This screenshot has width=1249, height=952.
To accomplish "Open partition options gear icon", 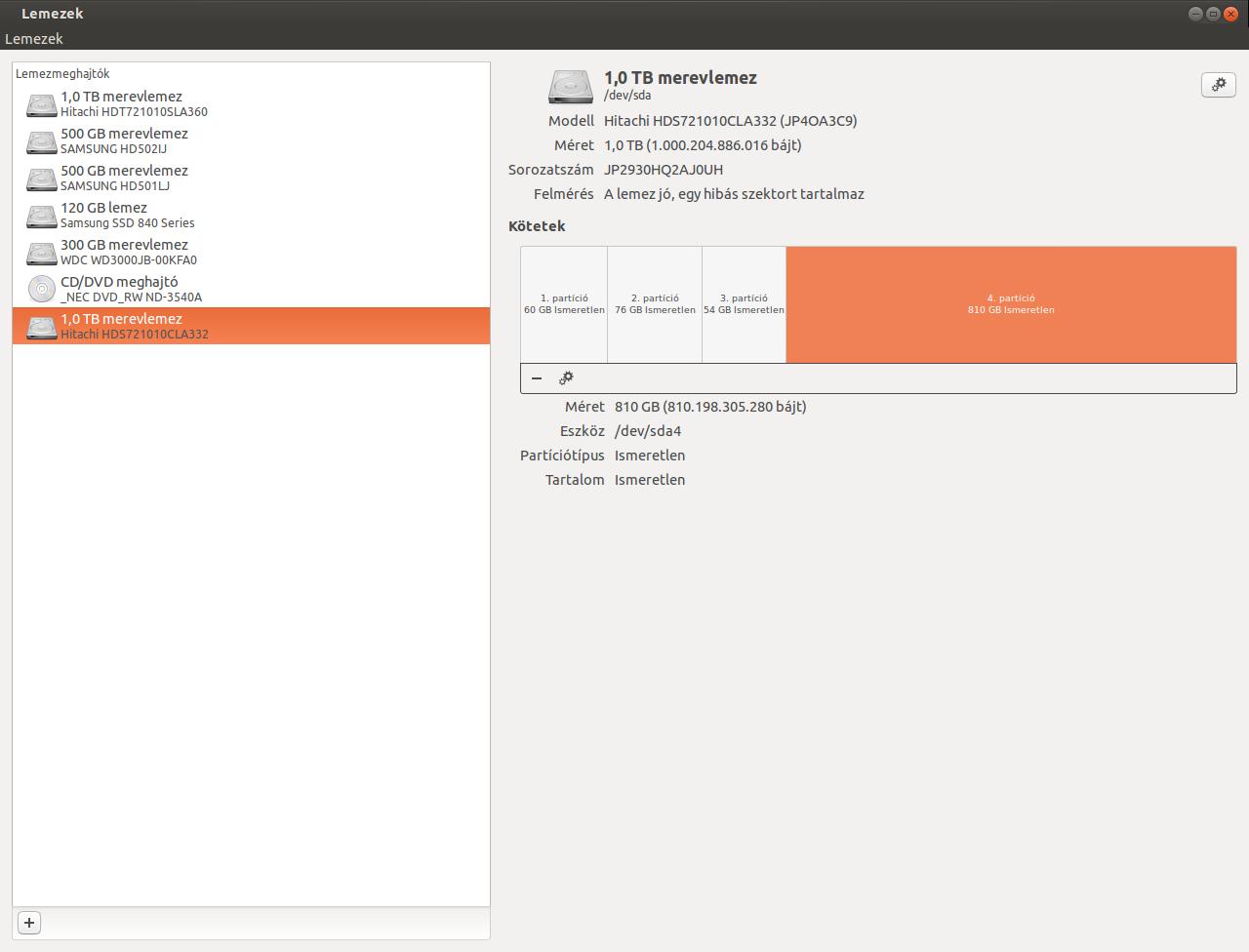I will click(x=566, y=377).
